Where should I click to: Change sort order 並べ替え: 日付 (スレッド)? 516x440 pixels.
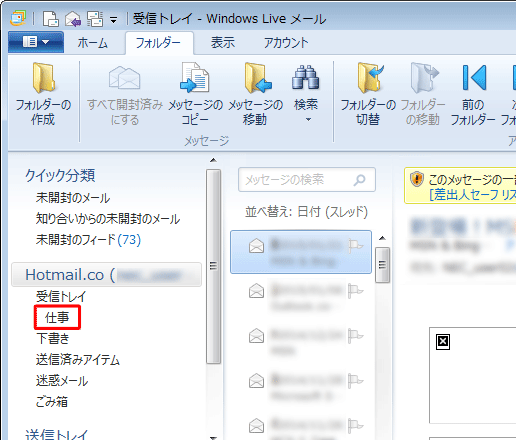tap(306, 212)
